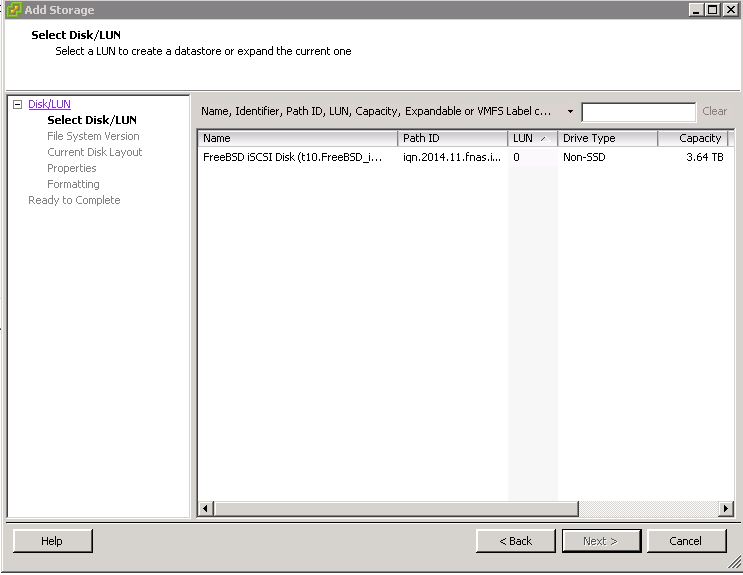
Task: Sort by the Capacity column header
Action: pos(692,138)
